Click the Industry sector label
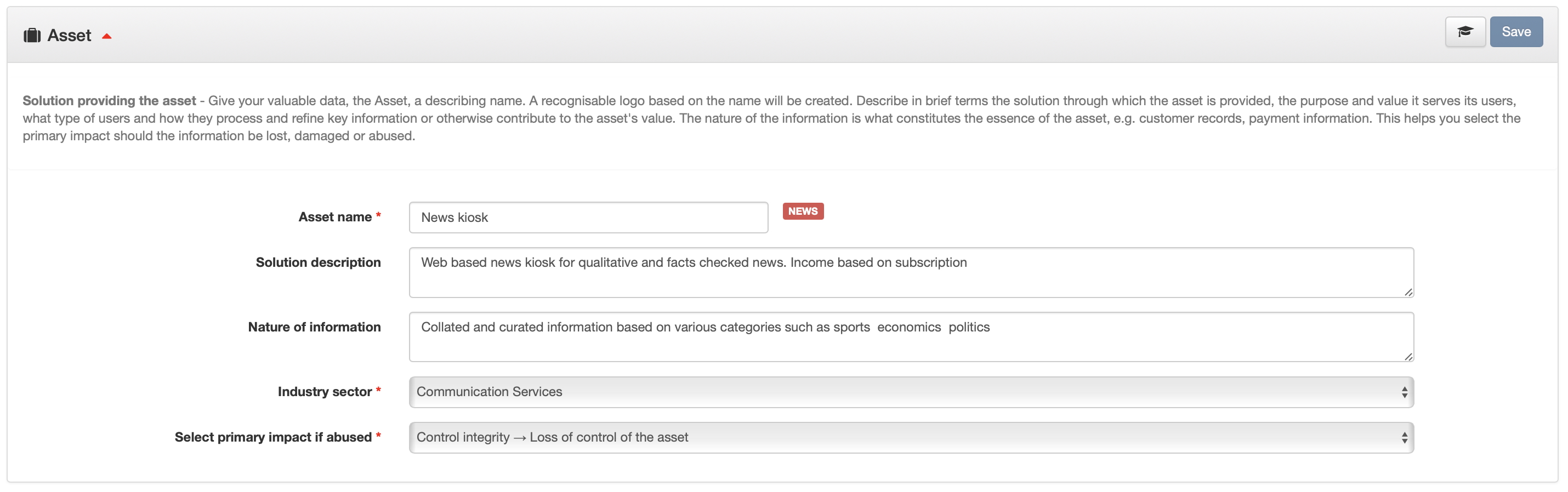This screenshot has height=492, width=1568. pyautogui.click(x=325, y=392)
